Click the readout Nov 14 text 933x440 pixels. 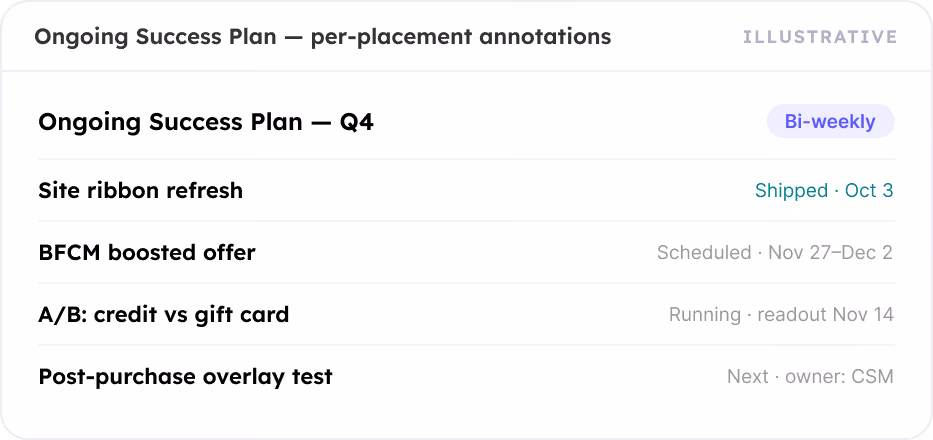[x=825, y=314]
